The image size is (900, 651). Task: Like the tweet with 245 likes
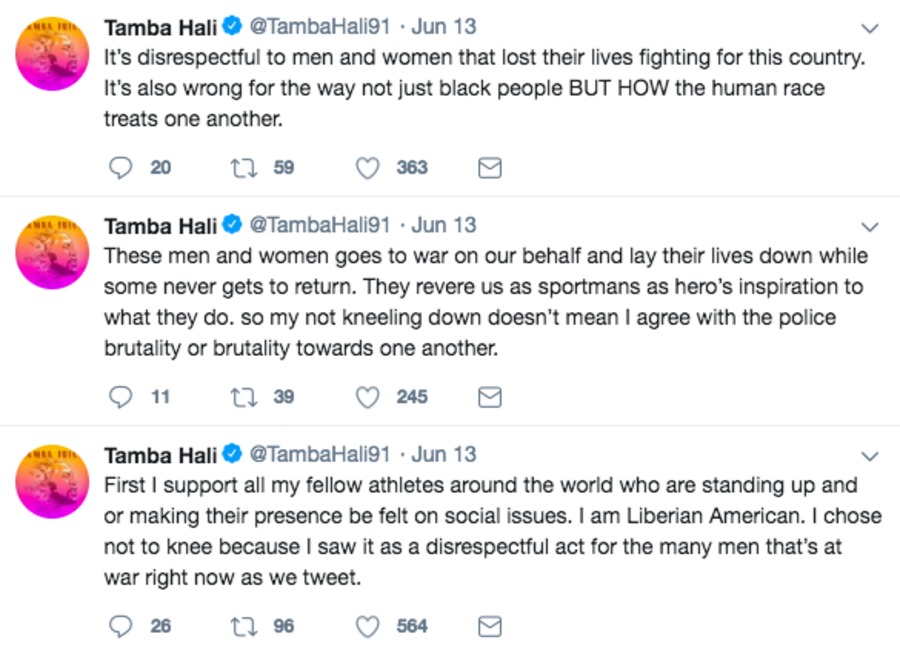click(x=367, y=397)
